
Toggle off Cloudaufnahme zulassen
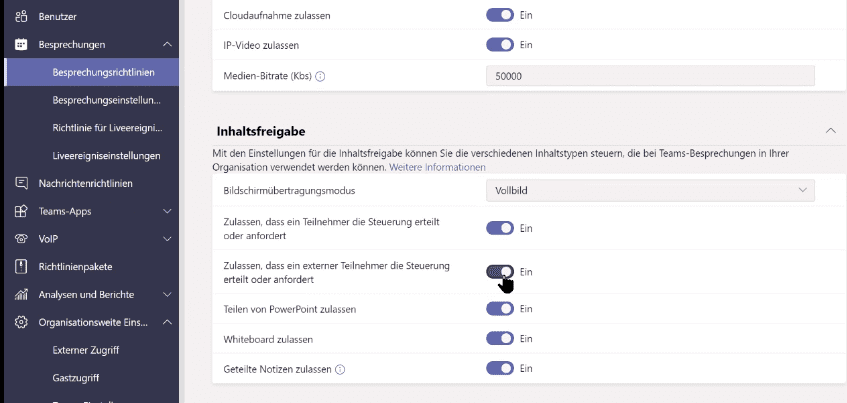[x=500, y=16]
